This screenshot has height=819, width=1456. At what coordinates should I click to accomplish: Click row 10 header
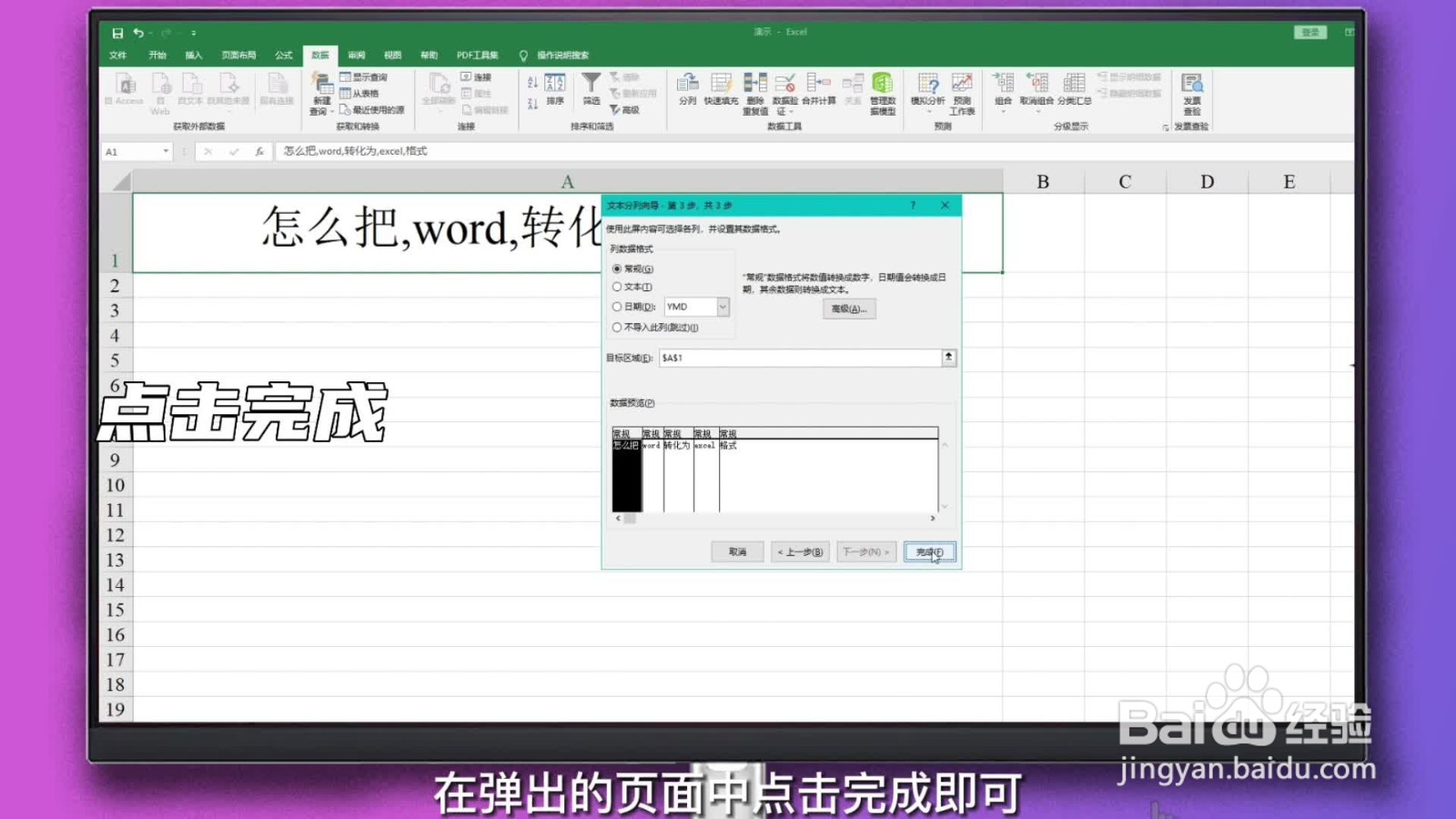coord(116,485)
